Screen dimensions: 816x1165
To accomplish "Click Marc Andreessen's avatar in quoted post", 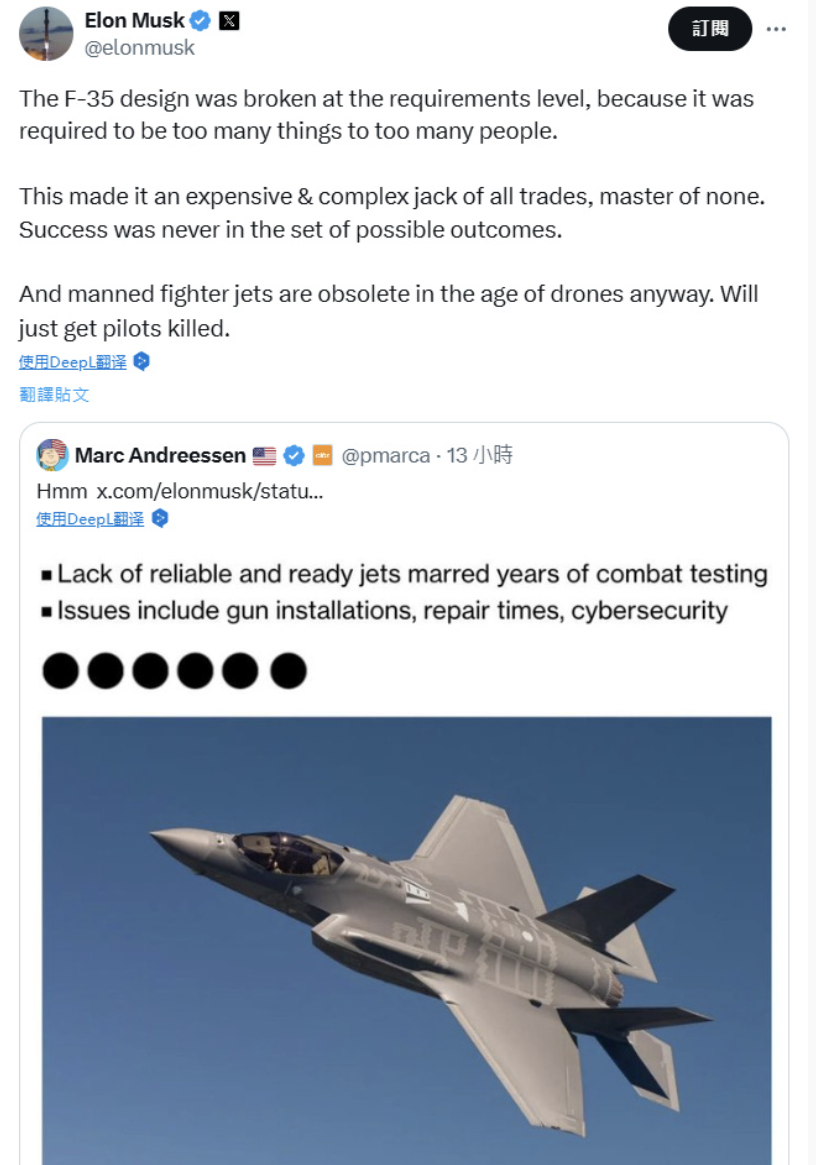I will click(x=52, y=455).
